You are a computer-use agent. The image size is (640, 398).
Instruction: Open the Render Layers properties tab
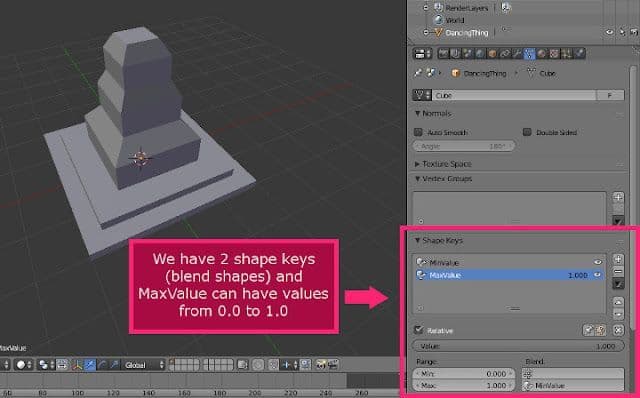[x=456, y=53]
